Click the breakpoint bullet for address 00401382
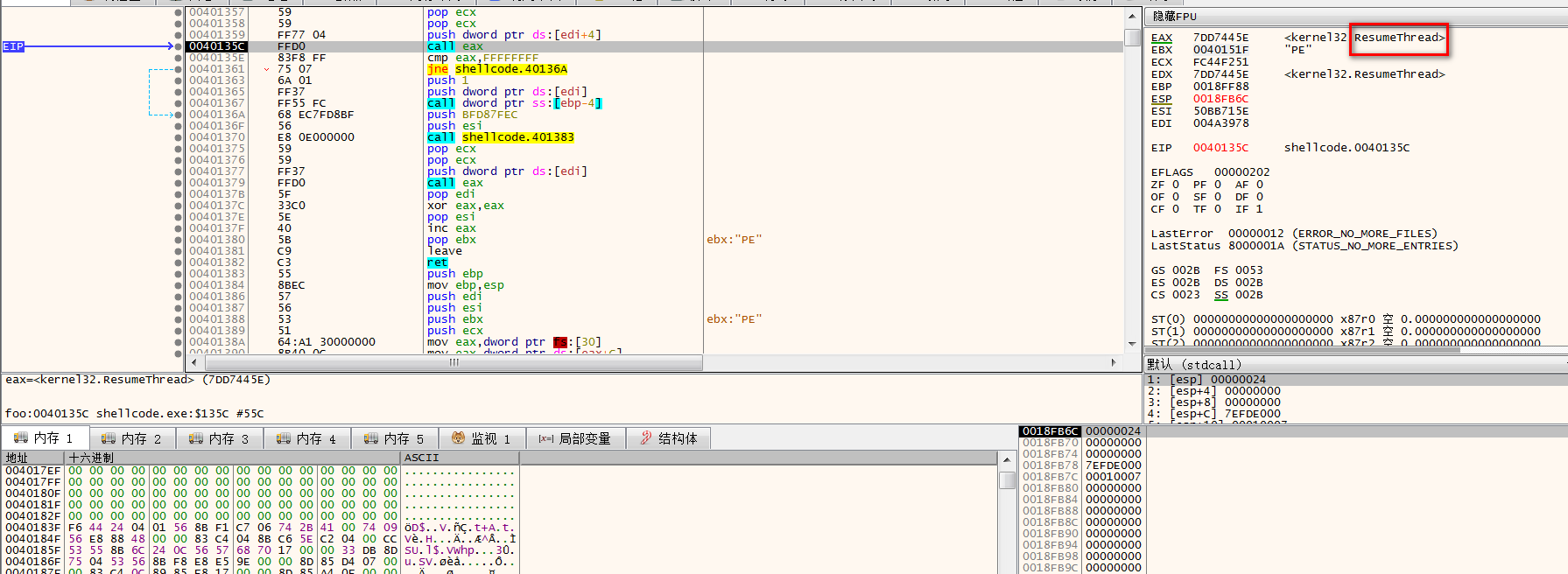The image size is (1568, 574). (179, 262)
